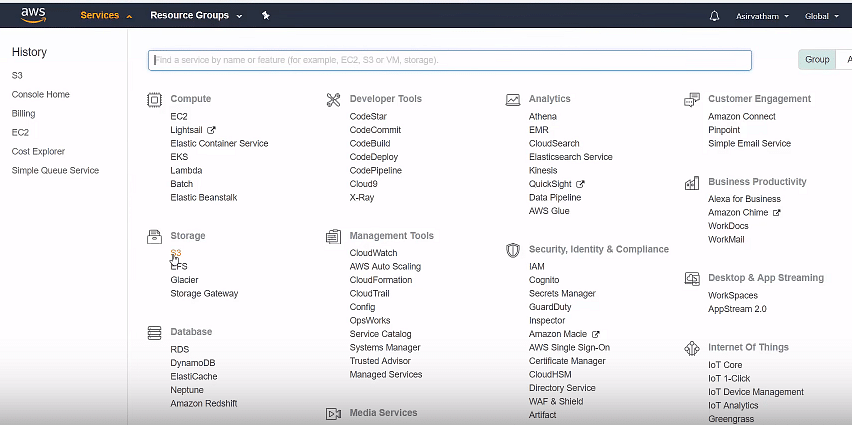This screenshot has height=425, width=852.
Task: Open Billing from the History list
Action: click(x=23, y=113)
